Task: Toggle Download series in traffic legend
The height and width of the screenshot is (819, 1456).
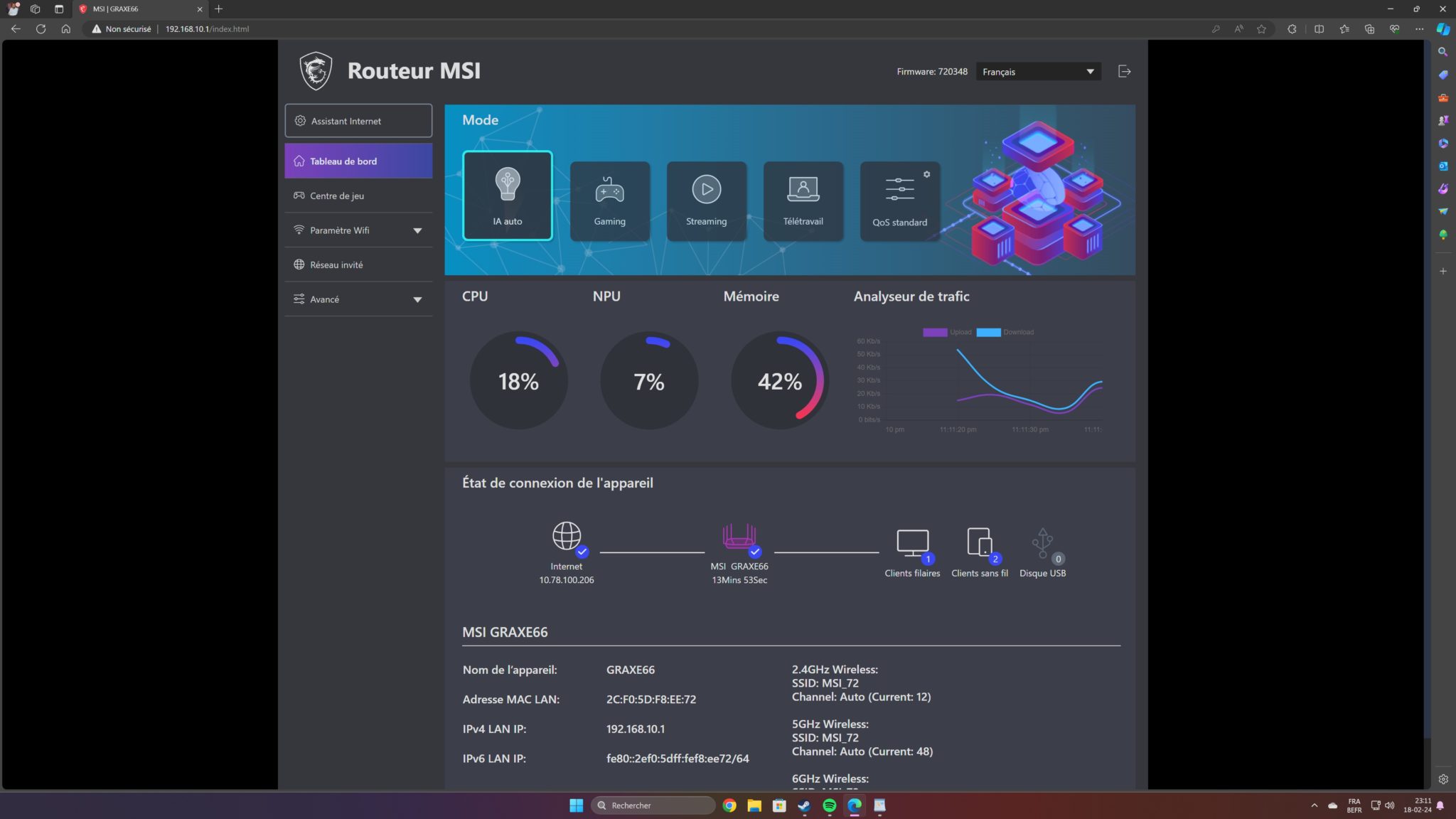Action: tap(1005, 332)
